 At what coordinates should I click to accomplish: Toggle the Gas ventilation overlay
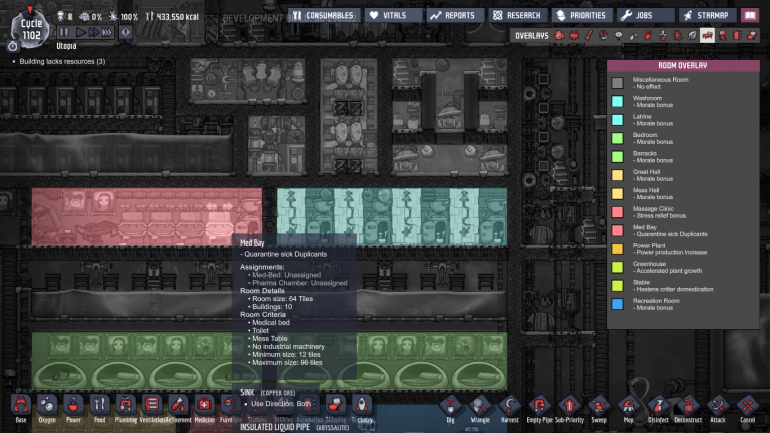(648, 35)
